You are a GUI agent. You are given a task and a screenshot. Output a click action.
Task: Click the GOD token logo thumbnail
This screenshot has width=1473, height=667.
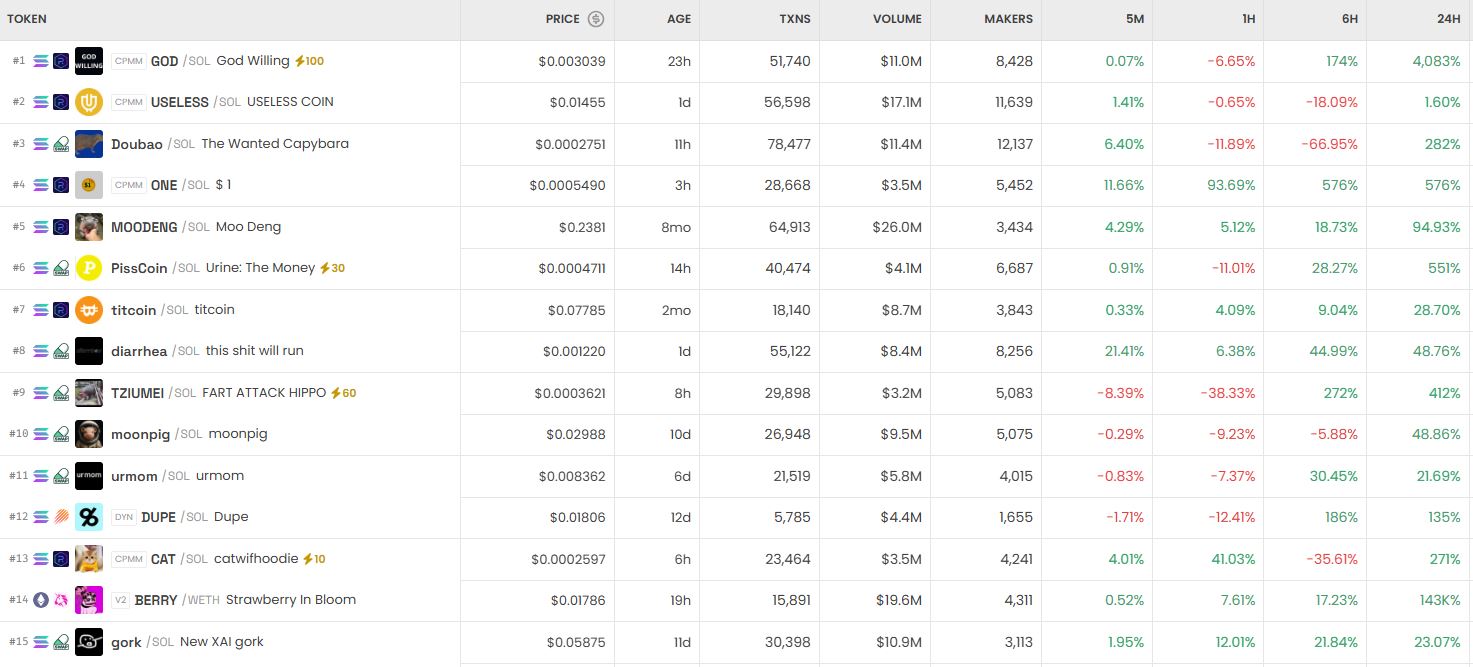(89, 61)
